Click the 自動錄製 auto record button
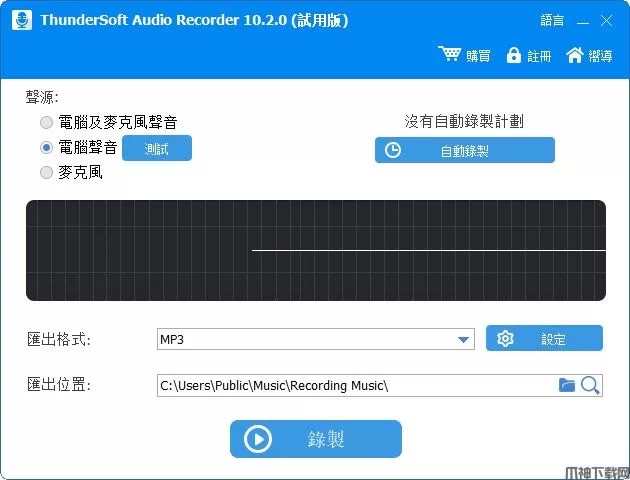The image size is (630, 480). click(465, 150)
